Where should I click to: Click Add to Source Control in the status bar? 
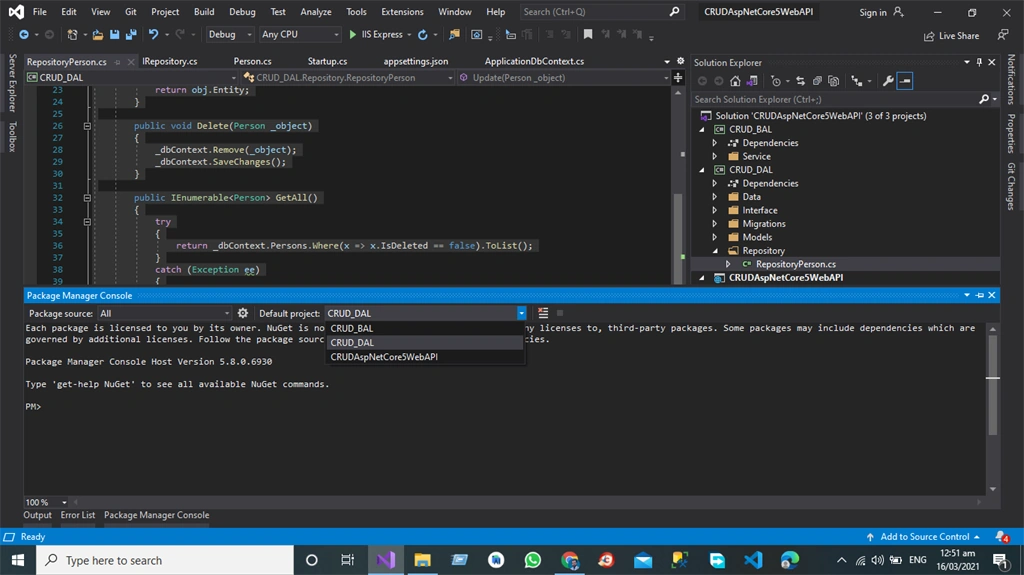tap(923, 536)
